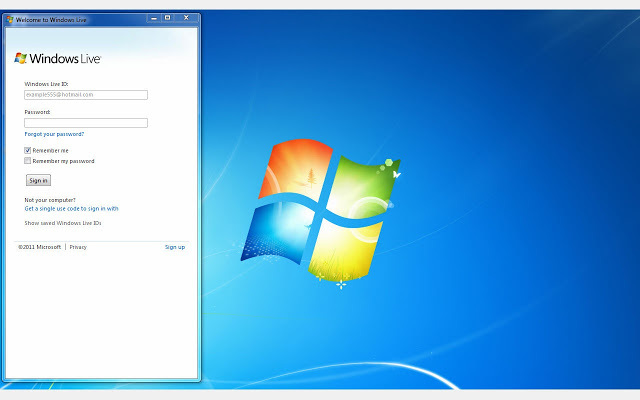Click the ©2011 Microsoft text
This screenshot has height=400, width=640.
point(39,247)
